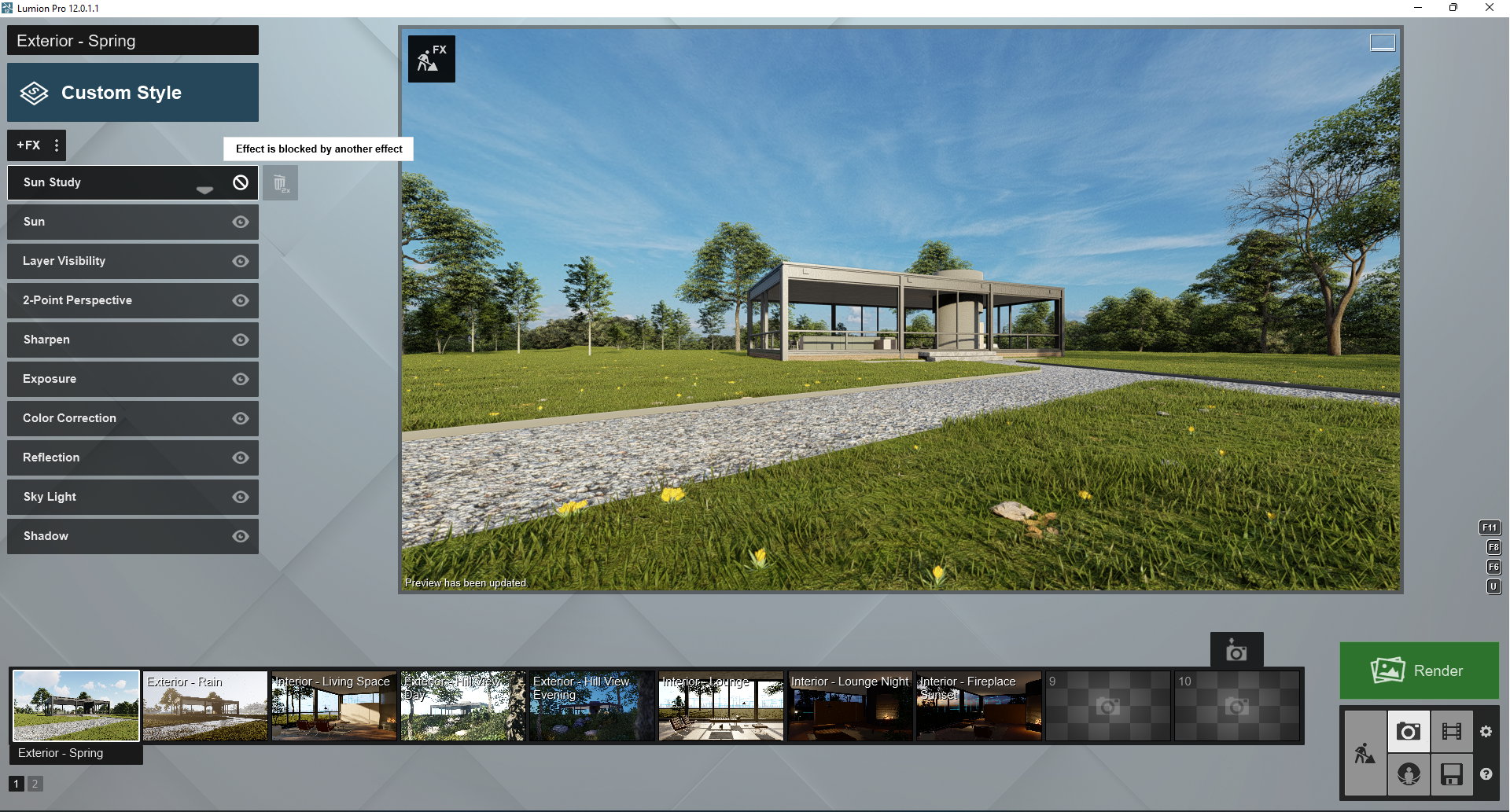Viewport: 1510px width, 812px height.
Task: Expand the Sun Study effect arrow
Action: point(204,189)
